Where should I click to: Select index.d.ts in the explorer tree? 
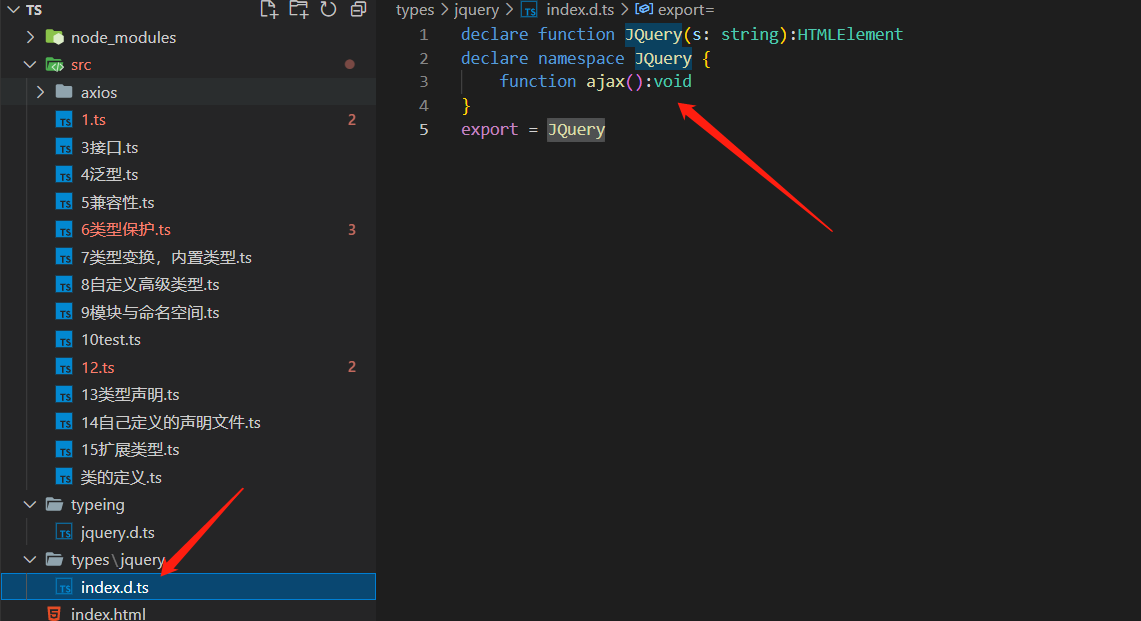pos(188,587)
